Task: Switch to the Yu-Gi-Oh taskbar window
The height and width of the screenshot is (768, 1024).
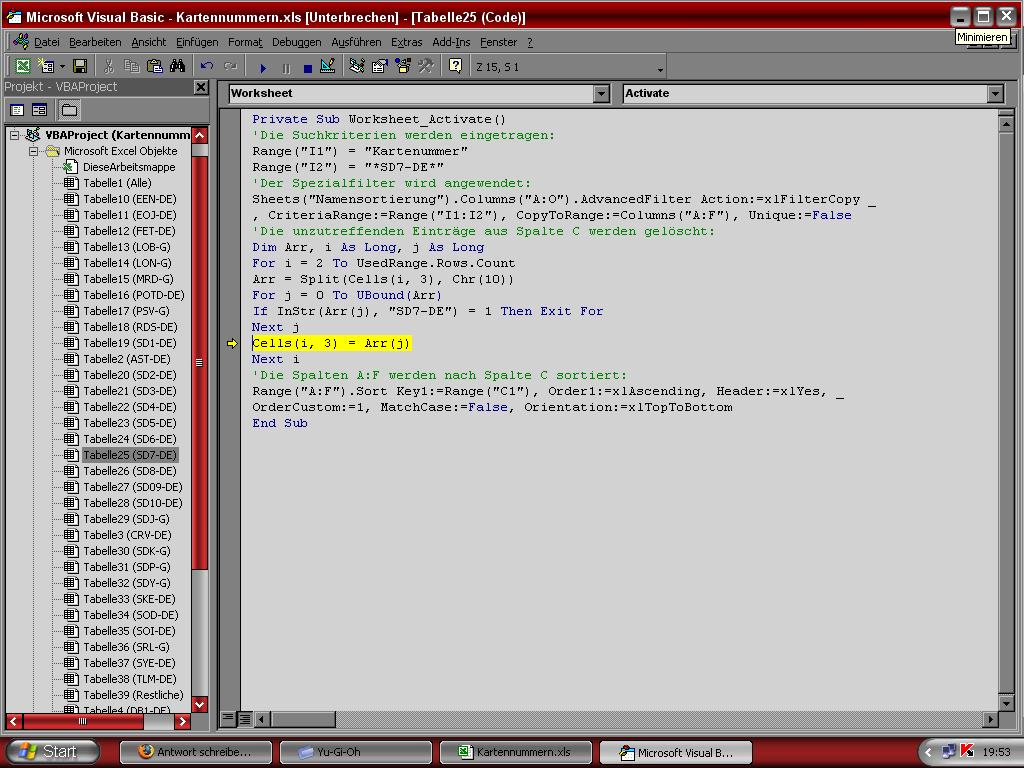Action: [x=356, y=752]
